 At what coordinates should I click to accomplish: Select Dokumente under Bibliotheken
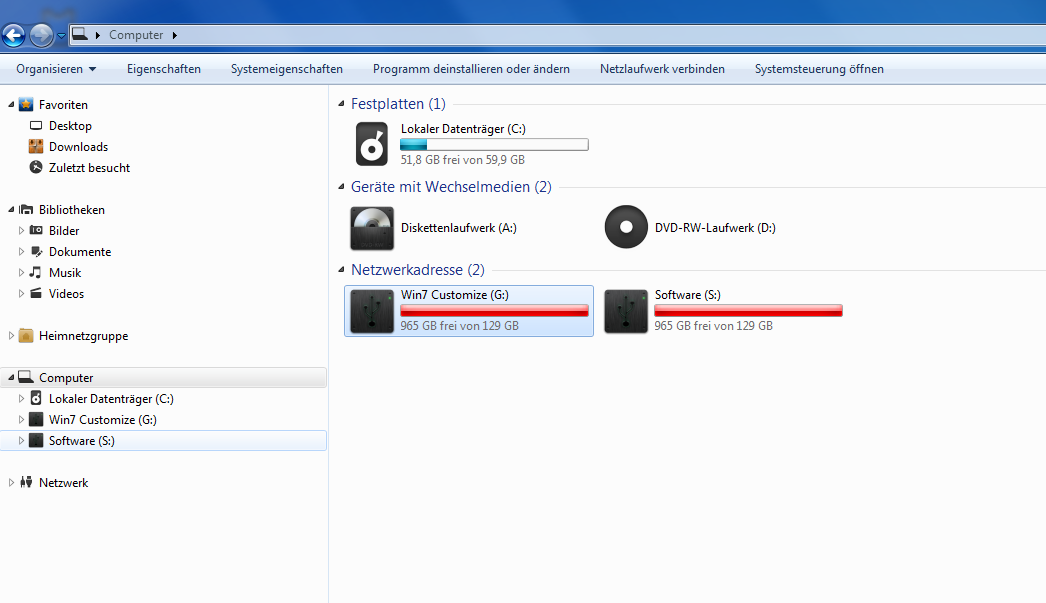click(x=80, y=251)
